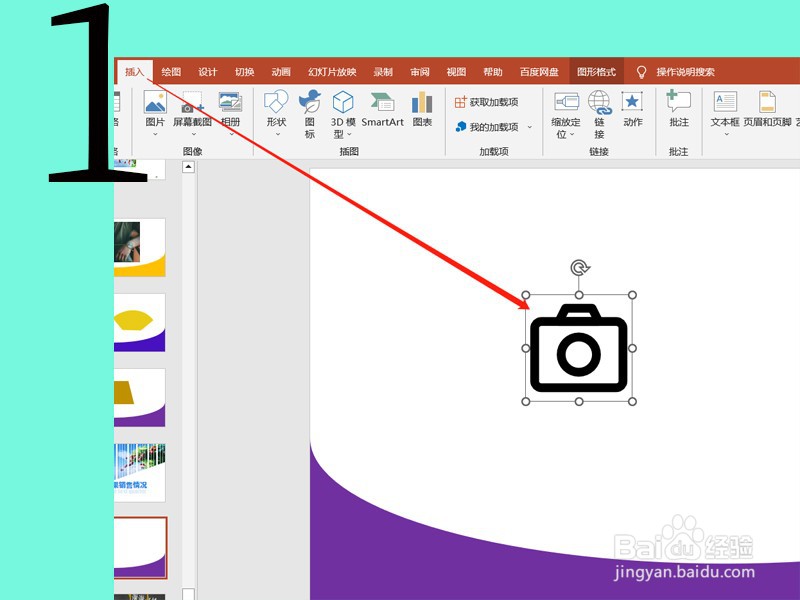The height and width of the screenshot is (600, 800).
Task: Open the 切换 transitions tab
Action: (244, 72)
